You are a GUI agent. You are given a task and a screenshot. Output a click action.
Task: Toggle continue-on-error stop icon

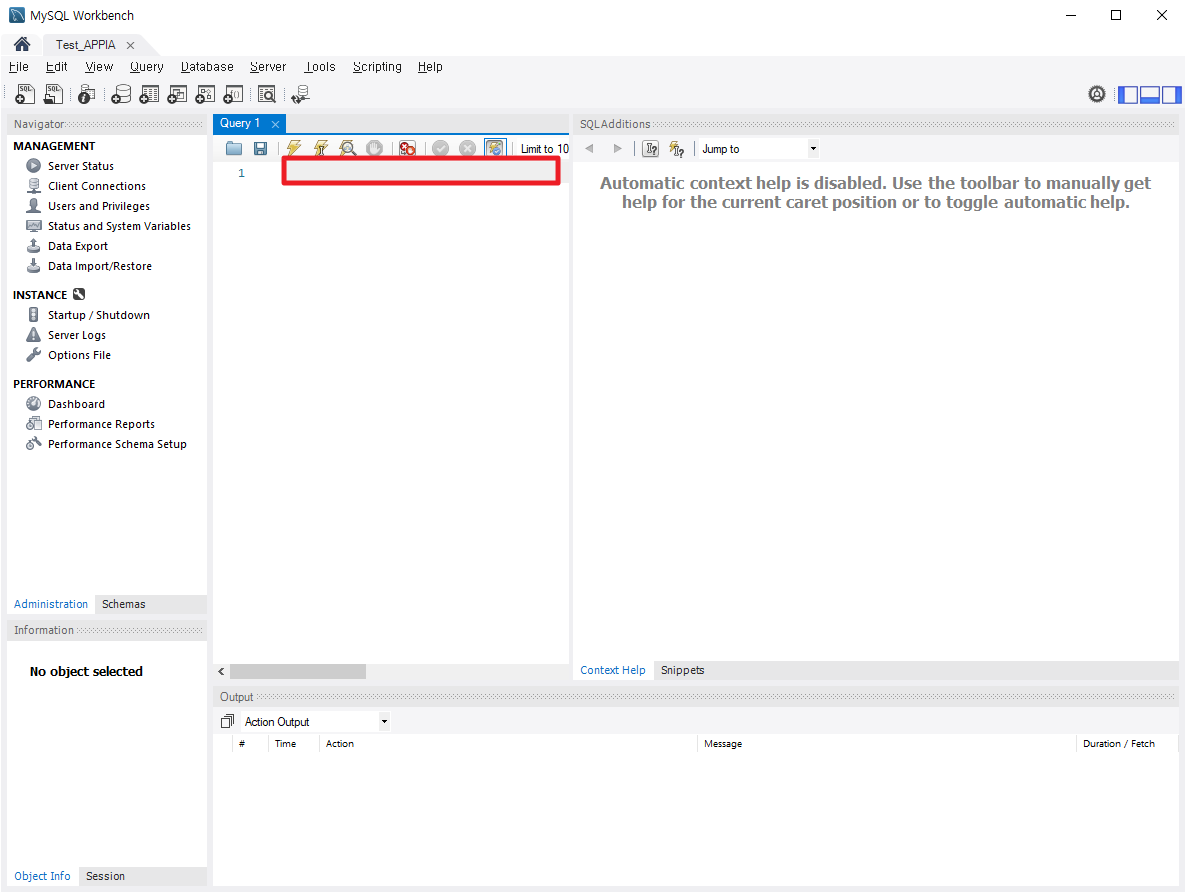click(x=407, y=148)
